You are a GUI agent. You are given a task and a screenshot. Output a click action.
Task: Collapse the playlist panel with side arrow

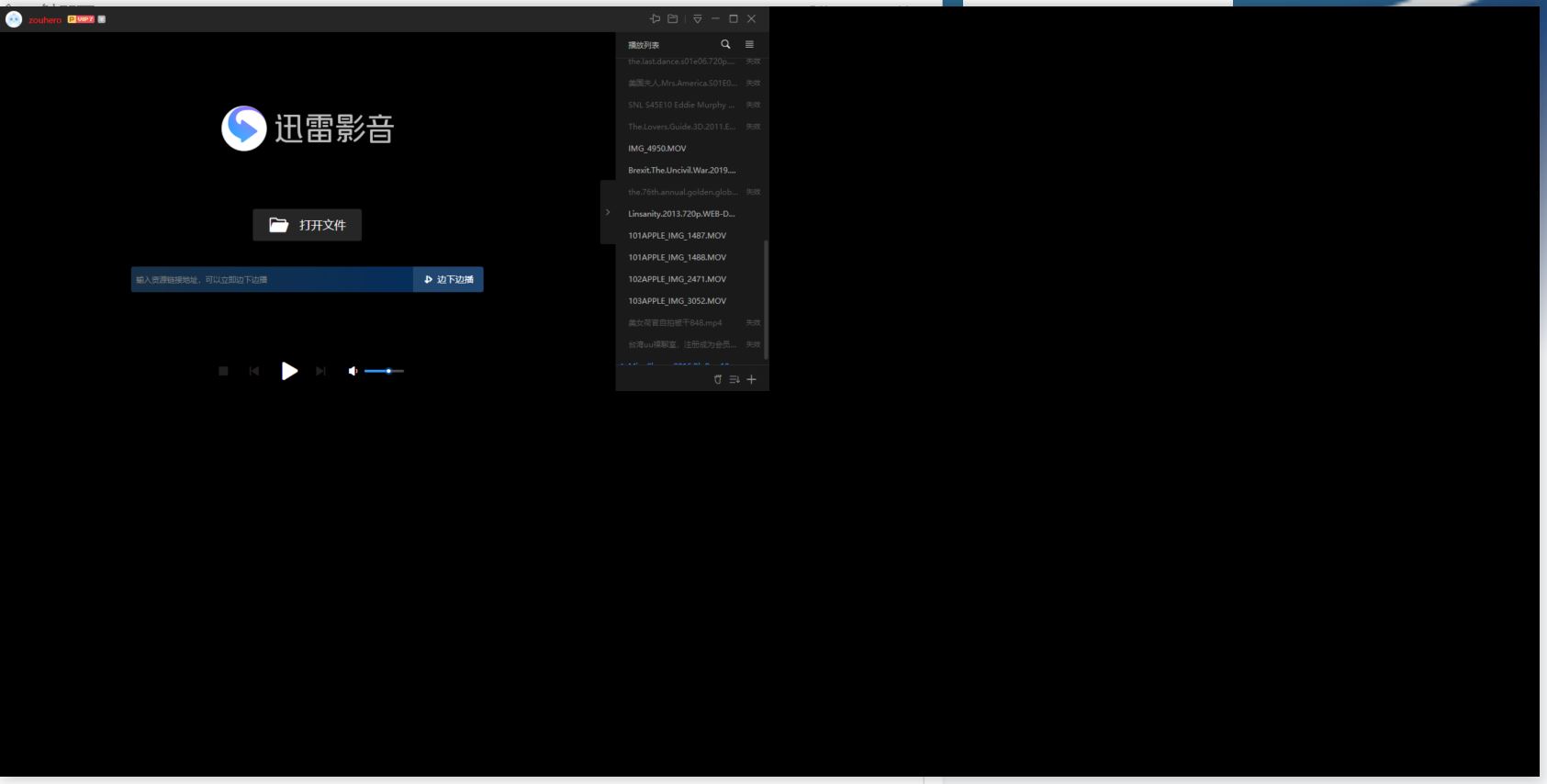(607, 212)
